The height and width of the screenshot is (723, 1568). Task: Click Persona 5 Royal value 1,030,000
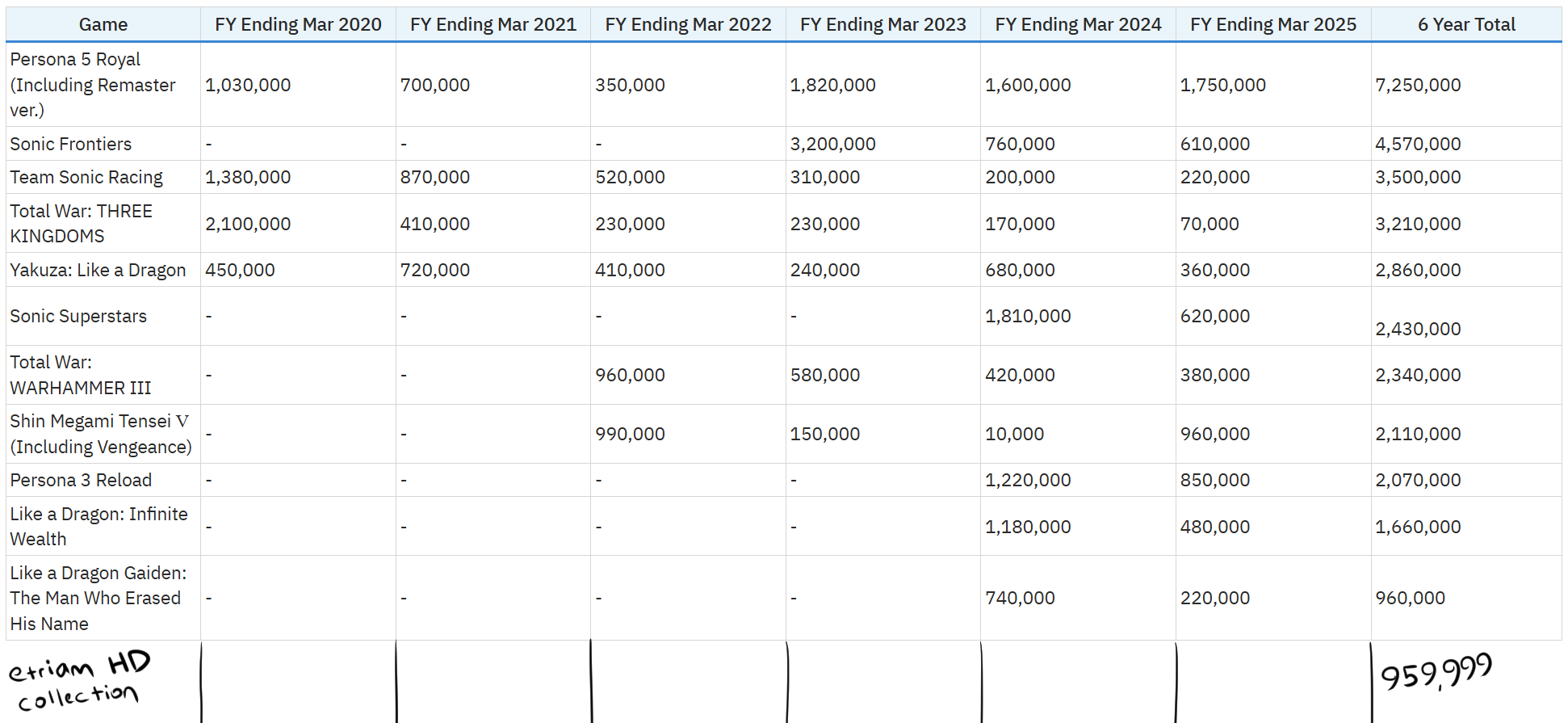coord(248,85)
